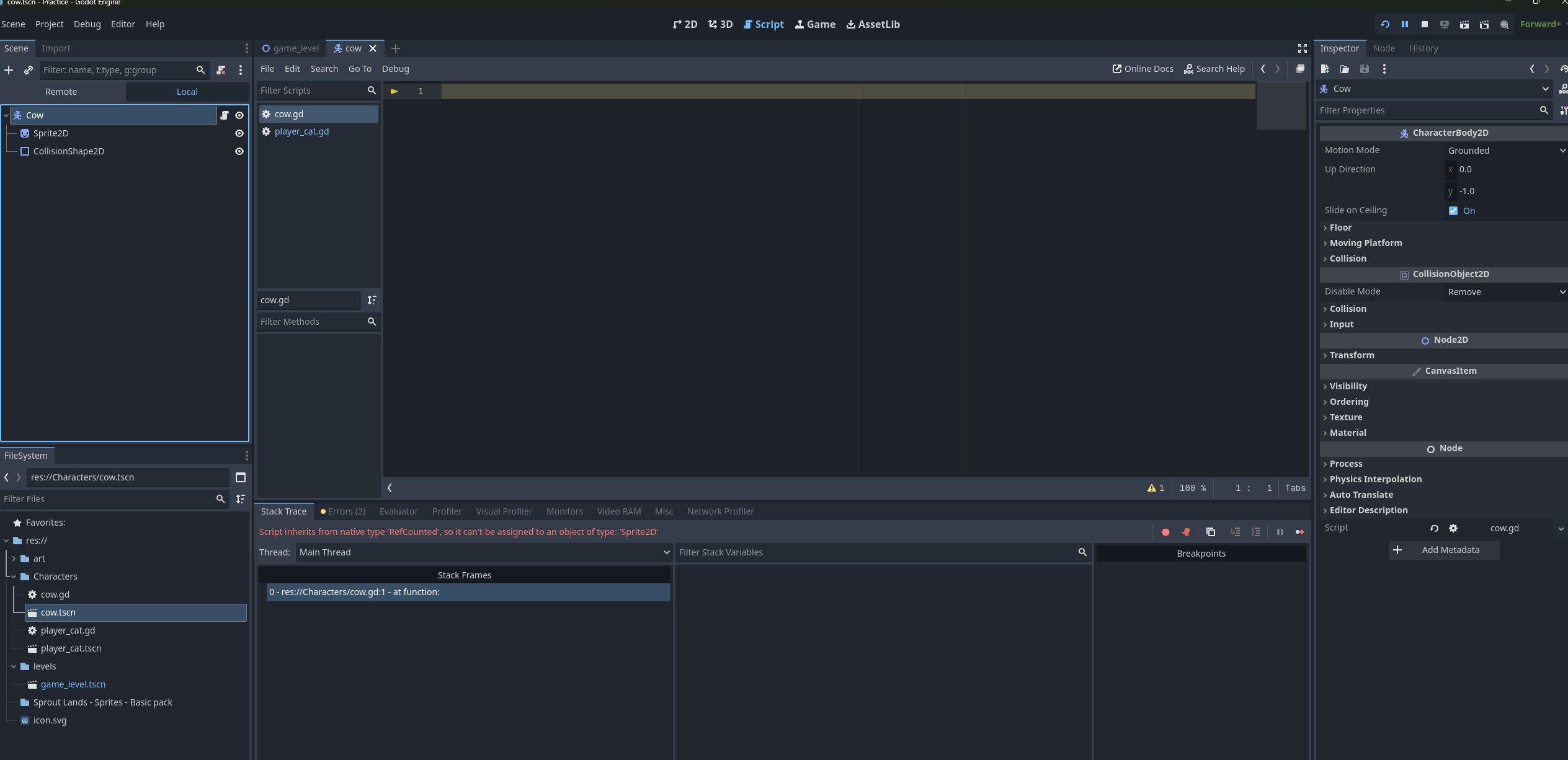Click the Filter Properties input field
Viewport: 1568px width, 760px height.
pos(1427,110)
